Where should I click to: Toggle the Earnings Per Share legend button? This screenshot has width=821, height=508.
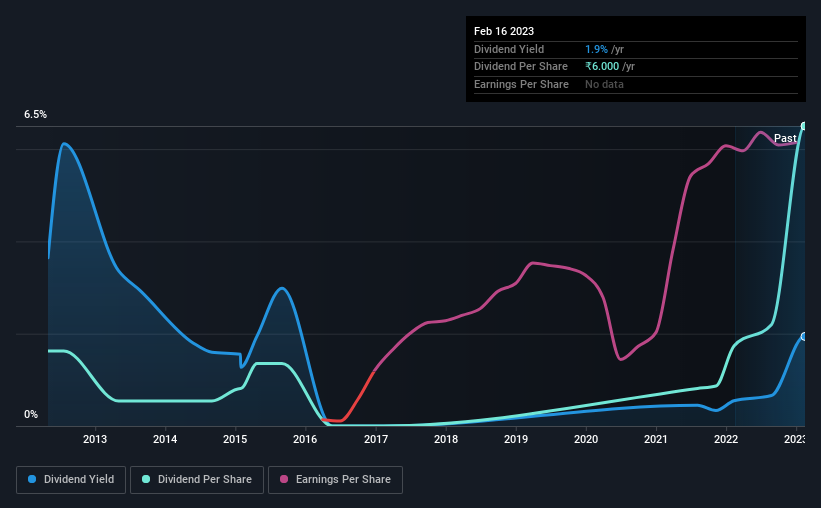pos(335,480)
